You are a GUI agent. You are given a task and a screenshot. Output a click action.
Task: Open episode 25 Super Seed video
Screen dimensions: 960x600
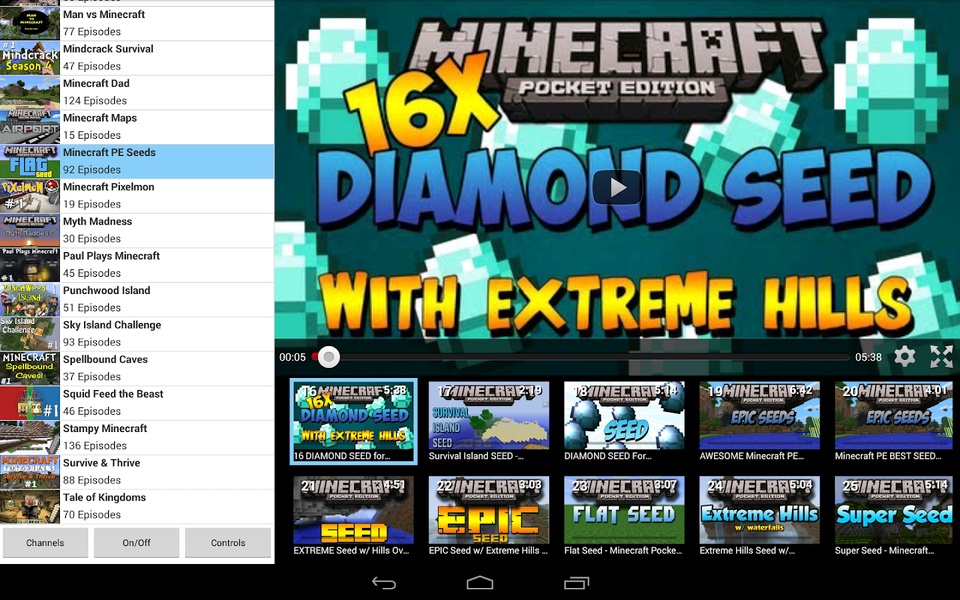click(895, 516)
